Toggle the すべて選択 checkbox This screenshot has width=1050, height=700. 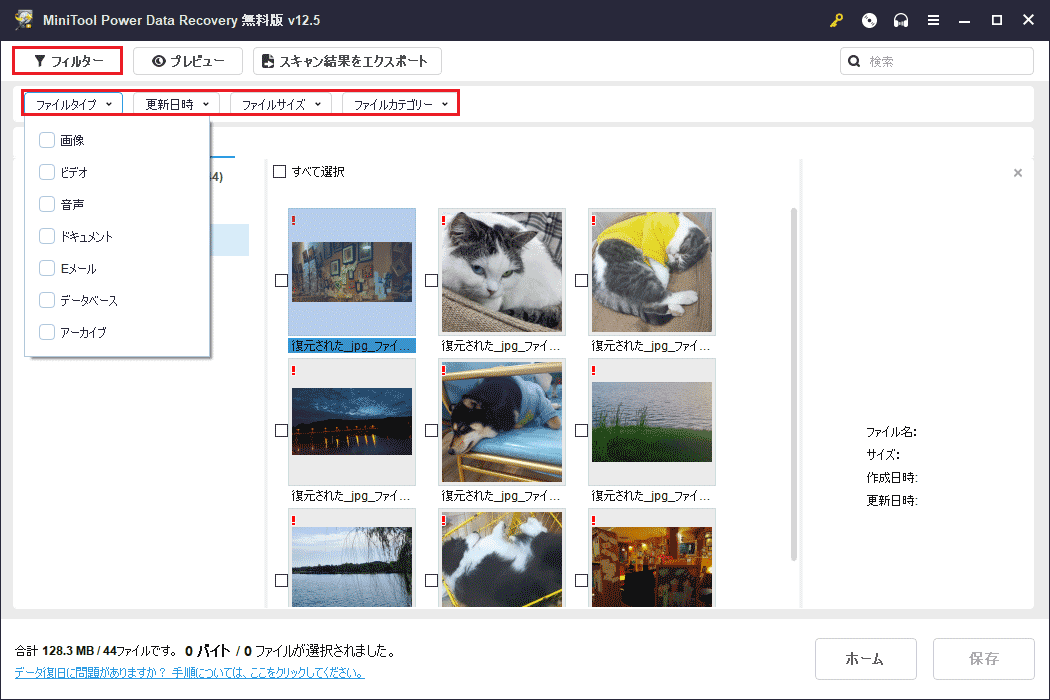[280, 172]
